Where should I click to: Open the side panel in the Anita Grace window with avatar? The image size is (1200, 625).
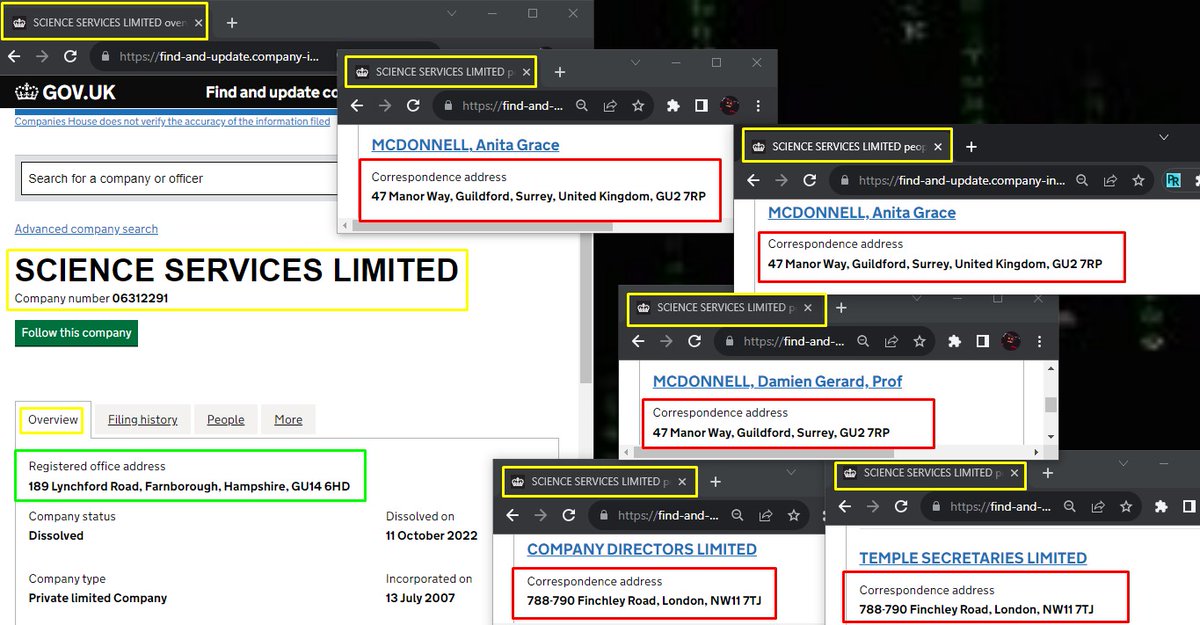[701, 105]
